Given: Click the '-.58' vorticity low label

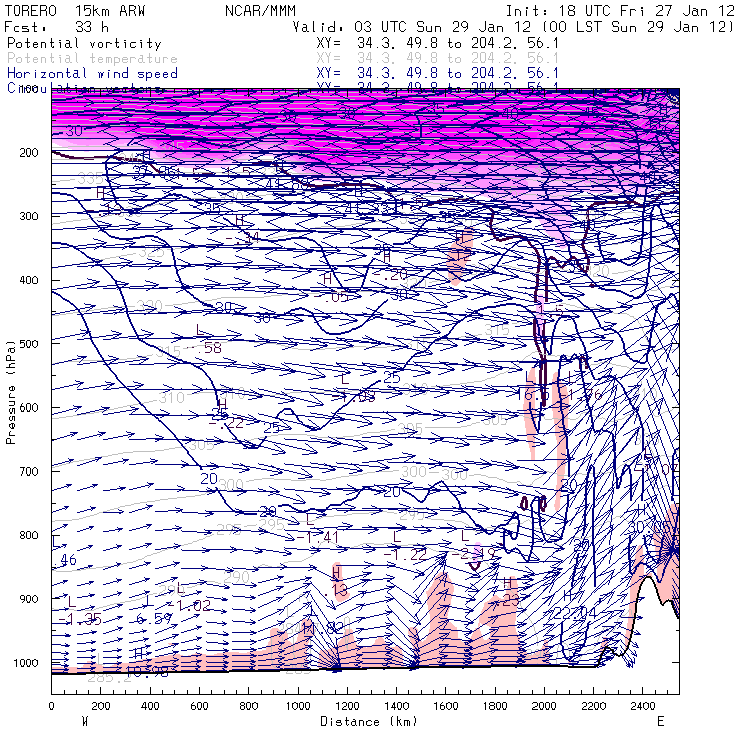Looking at the screenshot, I should click(x=204, y=348).
